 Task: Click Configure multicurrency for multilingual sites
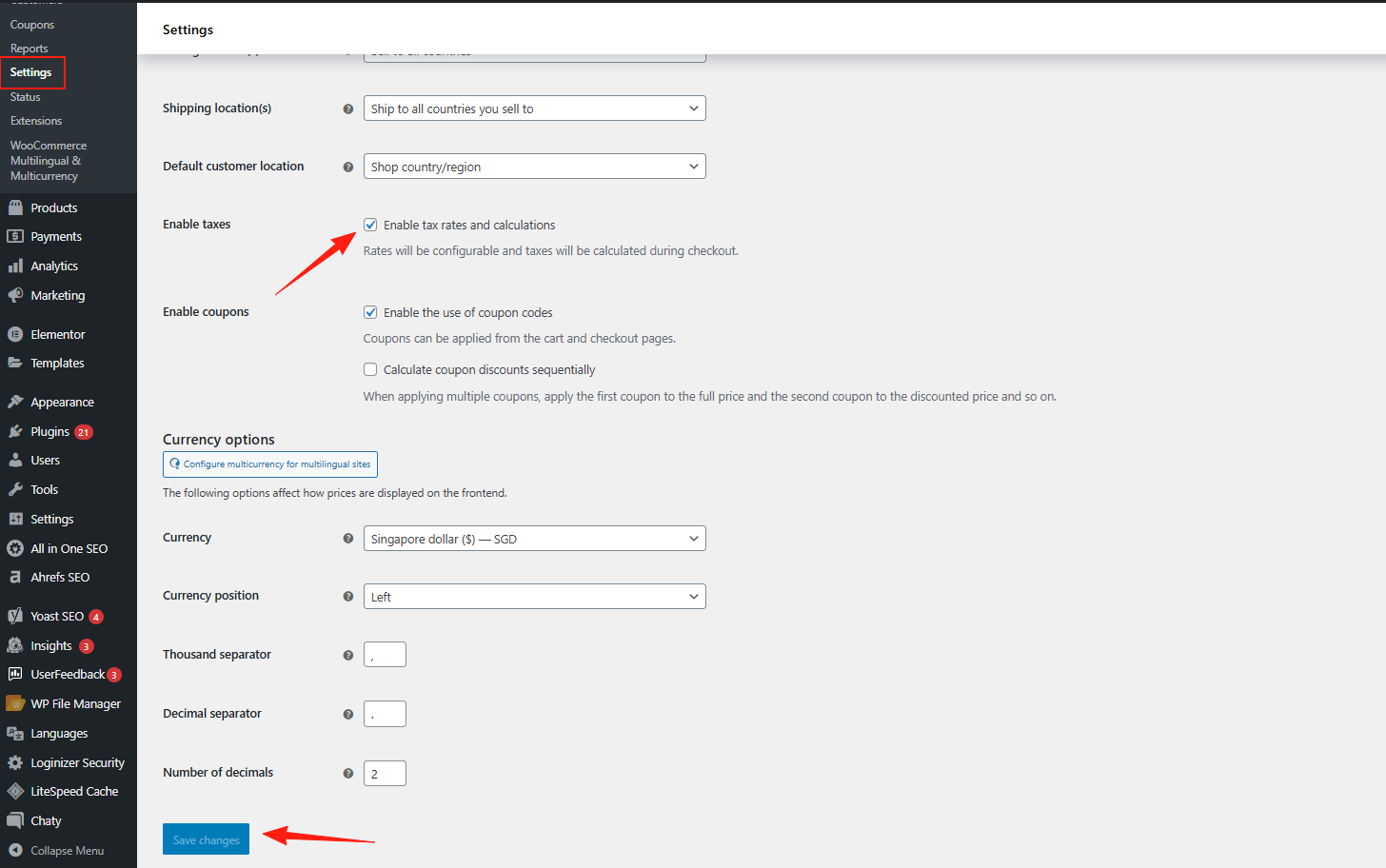coord(270,464)
